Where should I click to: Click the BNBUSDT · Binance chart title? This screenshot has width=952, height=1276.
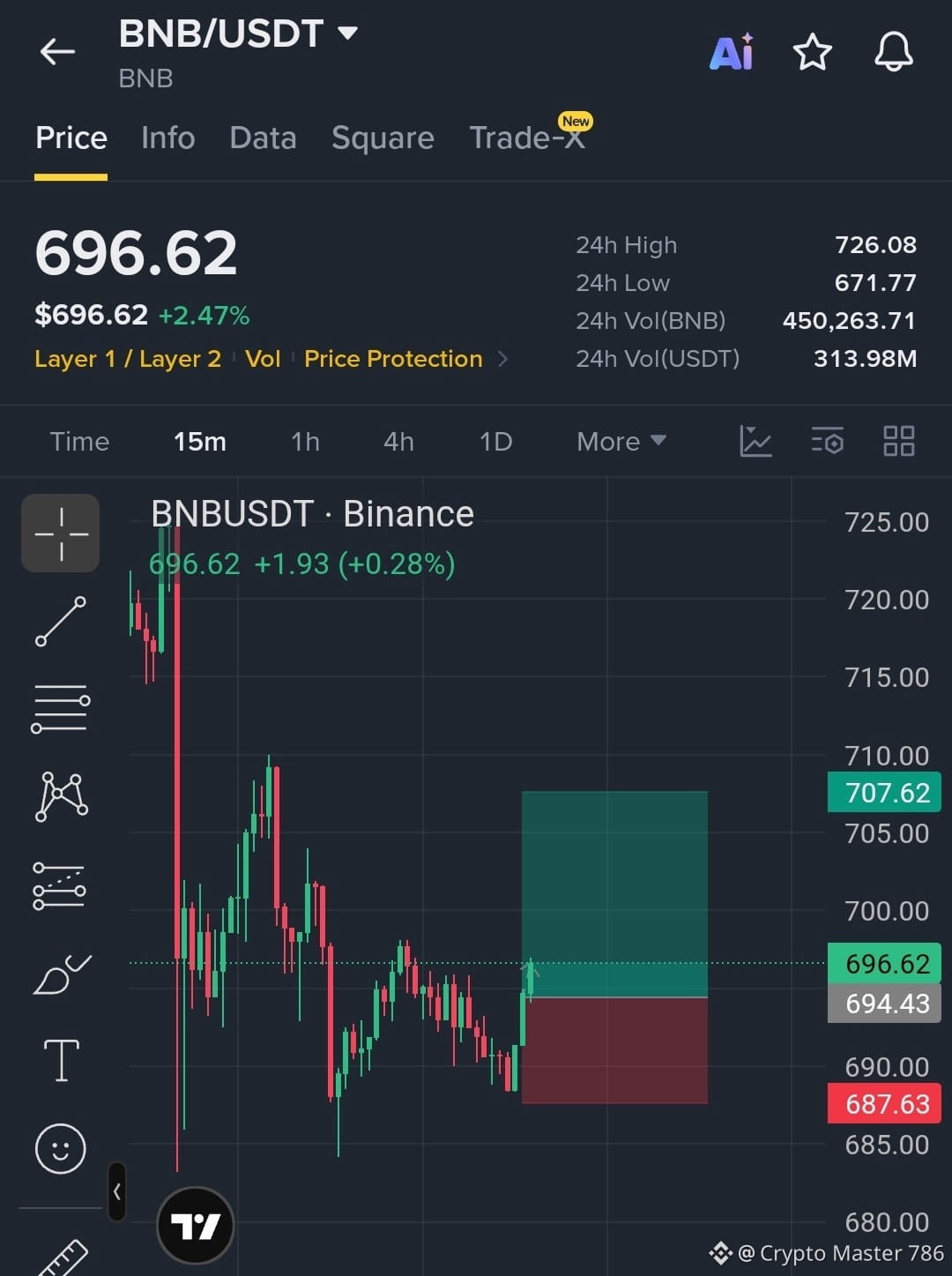(312, 514)
